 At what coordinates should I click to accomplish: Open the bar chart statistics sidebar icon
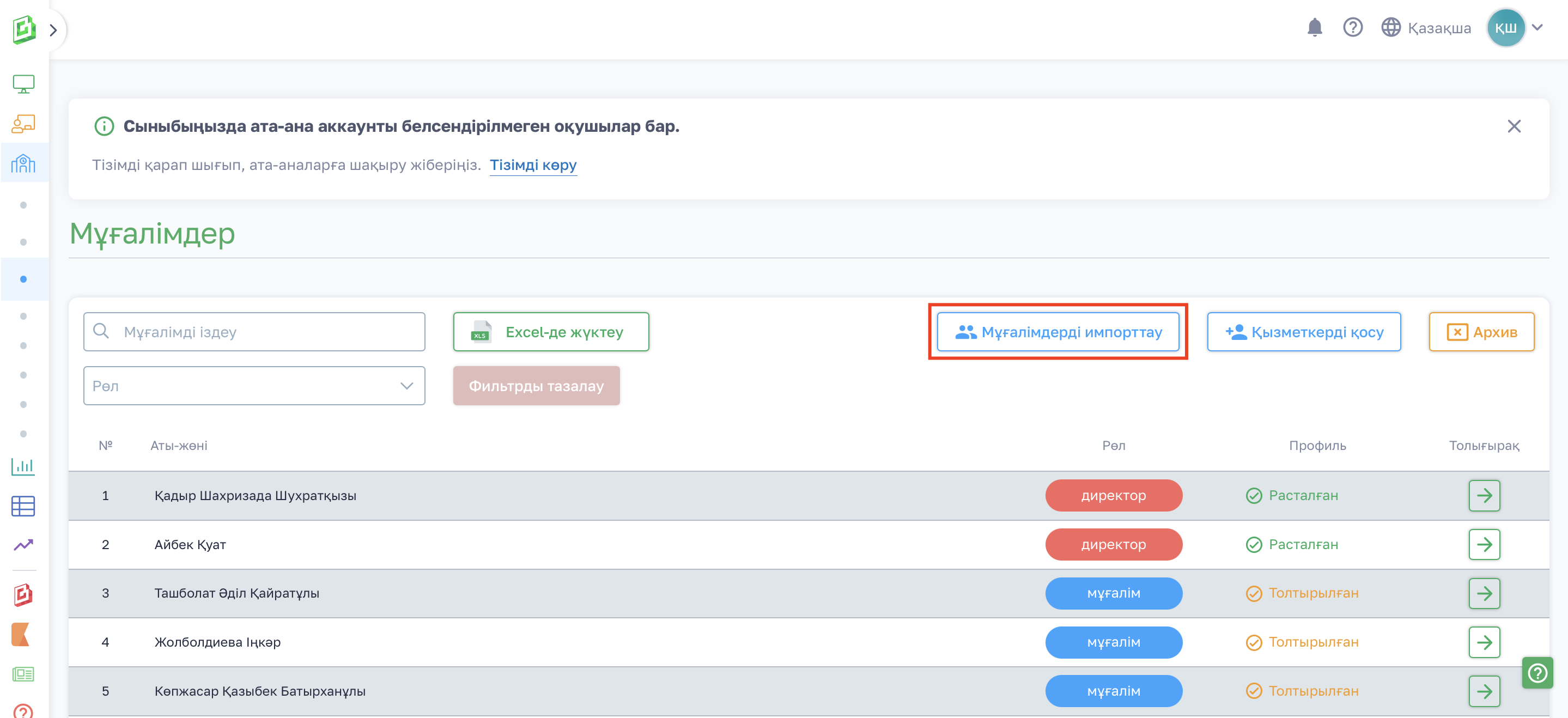(x=23, y=467)
